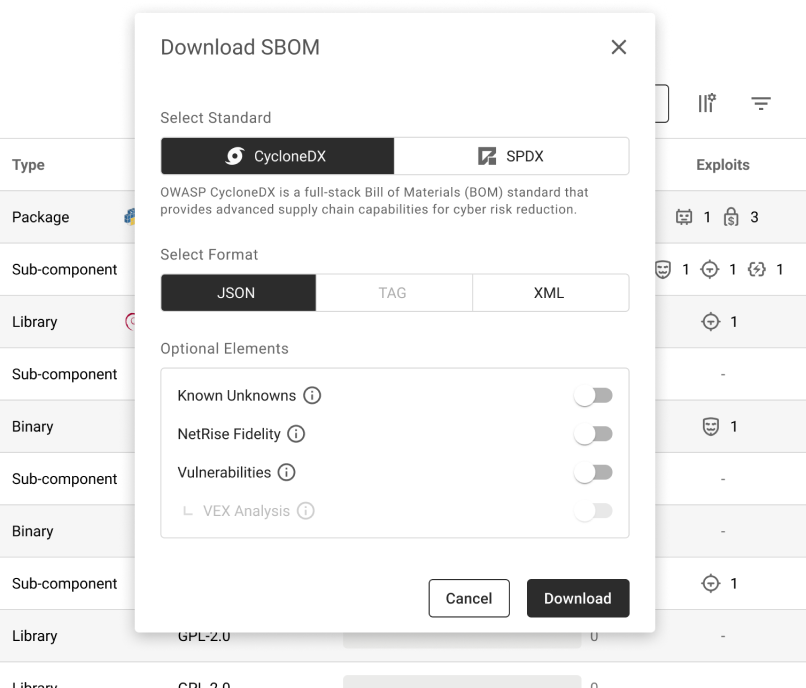Click the SPDX logo icon
Screen dimensions: 806x688
click(487, 156)
